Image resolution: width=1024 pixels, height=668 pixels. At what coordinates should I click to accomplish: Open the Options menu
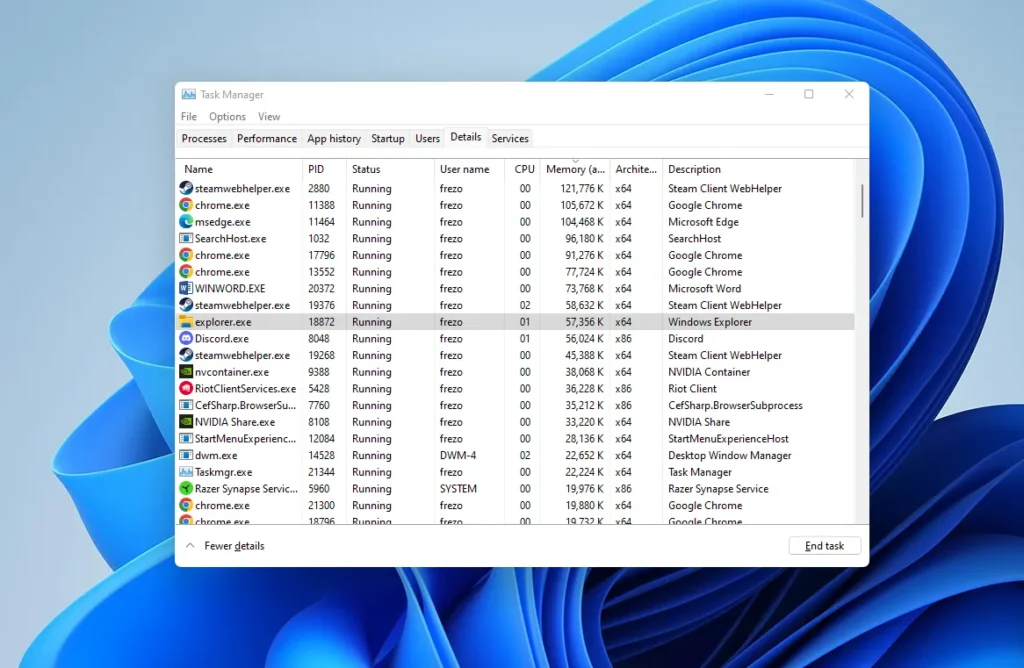click(x=227, y=116)
